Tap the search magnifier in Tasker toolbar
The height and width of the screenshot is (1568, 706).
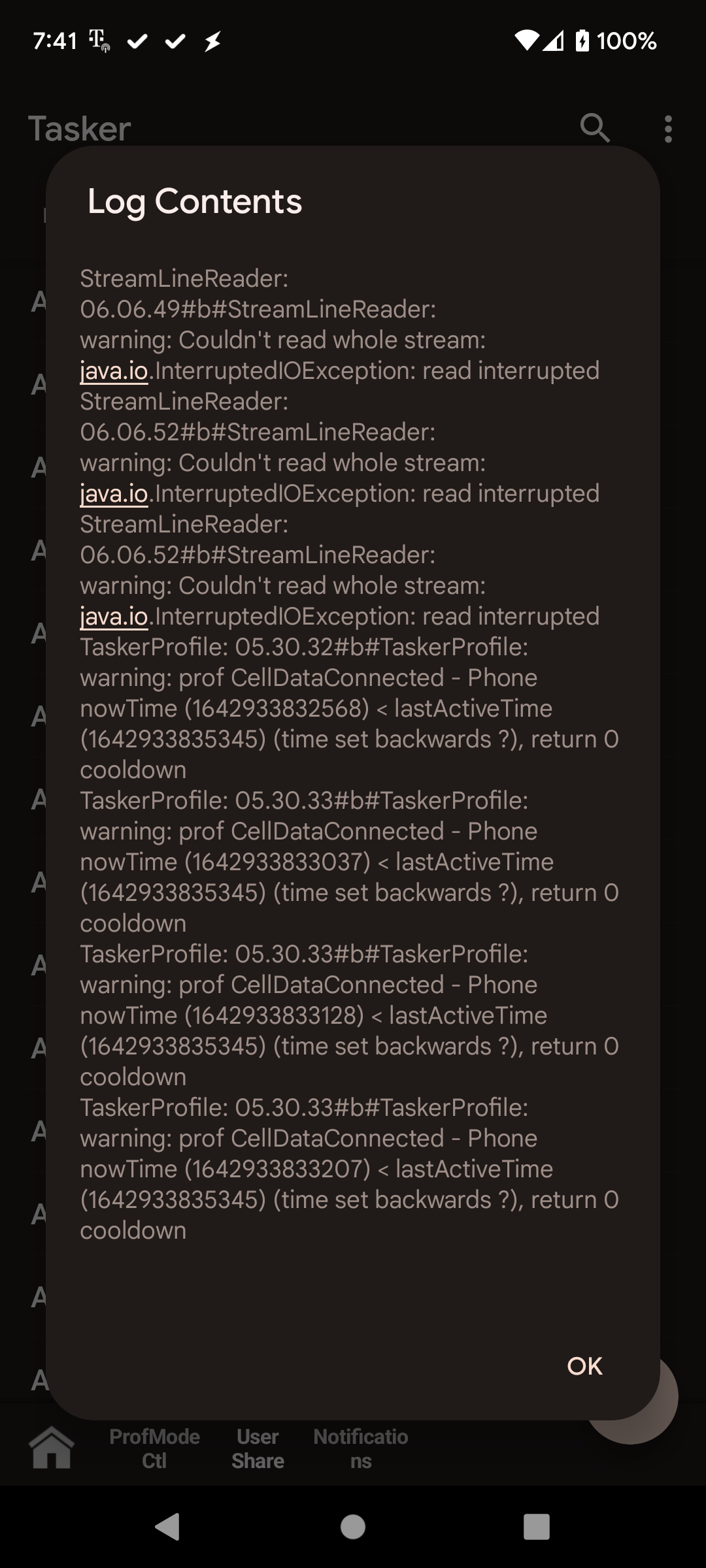[594, 128]
